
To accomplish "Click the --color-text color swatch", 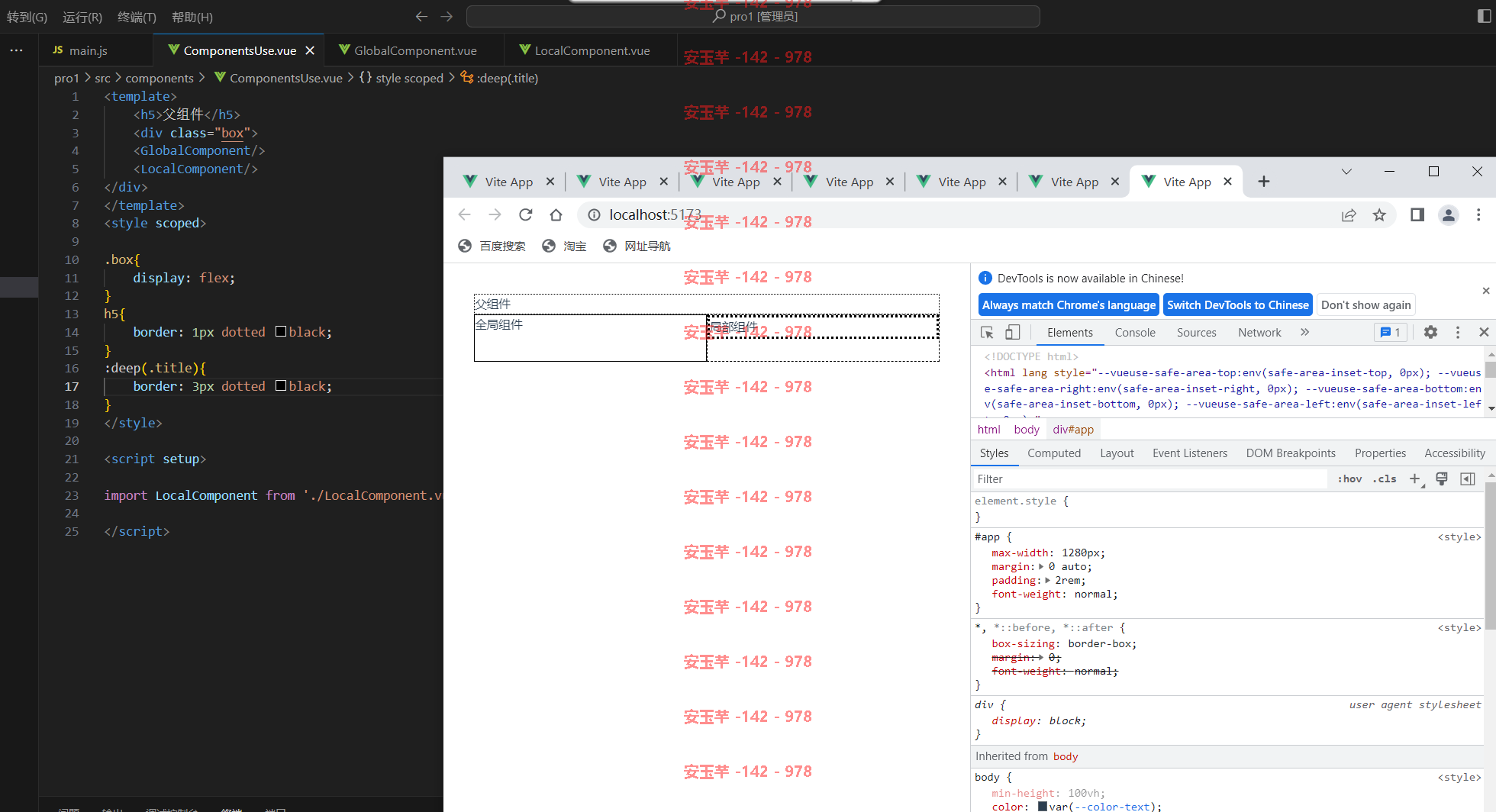I will 1042,807.
